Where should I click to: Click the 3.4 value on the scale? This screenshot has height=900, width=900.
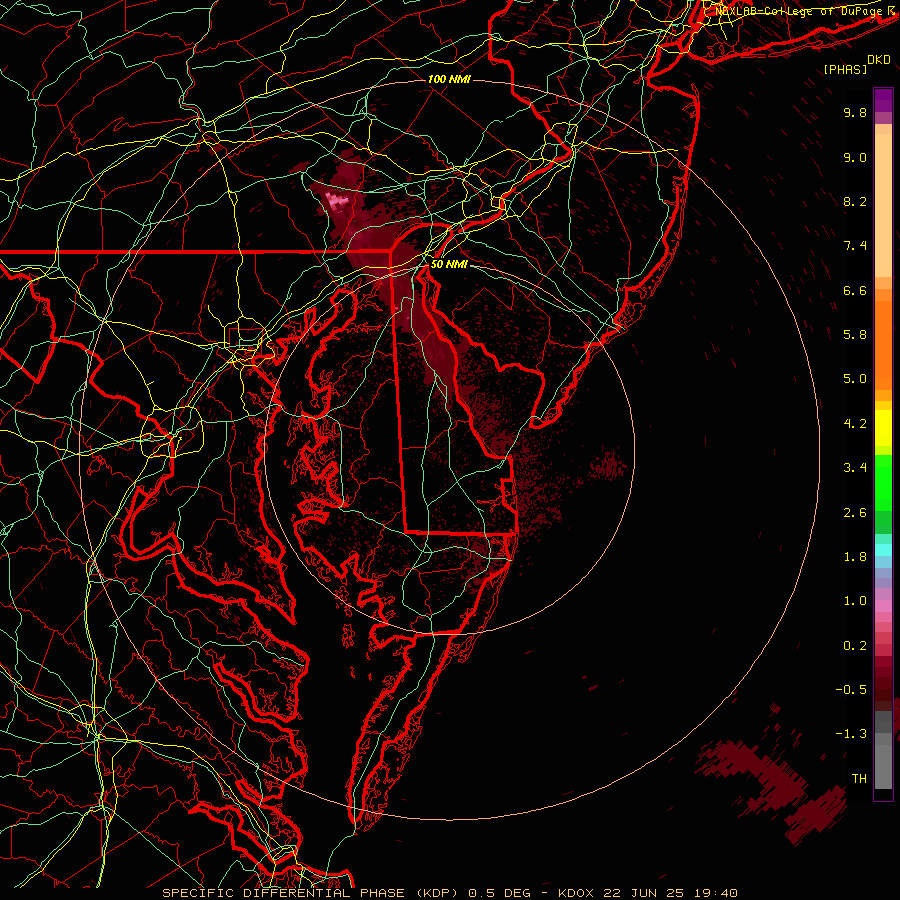[855, 468]
